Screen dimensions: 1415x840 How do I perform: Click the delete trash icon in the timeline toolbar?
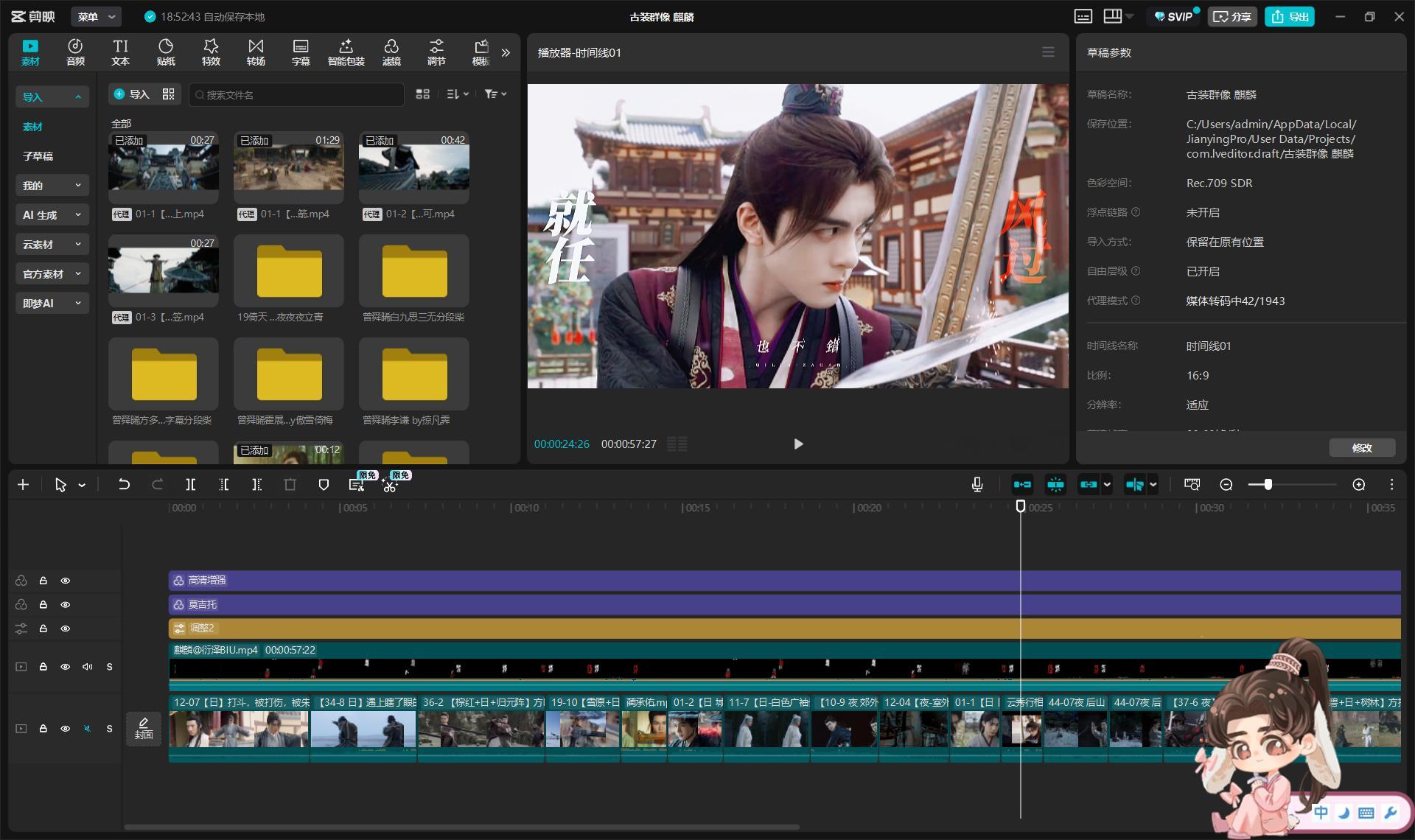(290, 484)
